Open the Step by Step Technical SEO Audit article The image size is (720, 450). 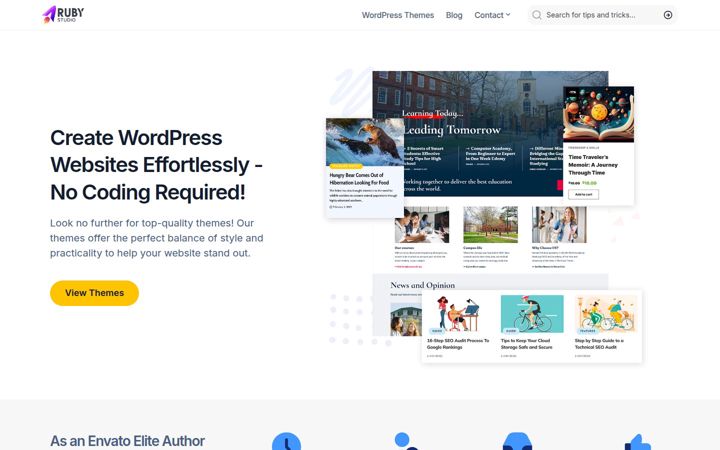coord(599,344)
